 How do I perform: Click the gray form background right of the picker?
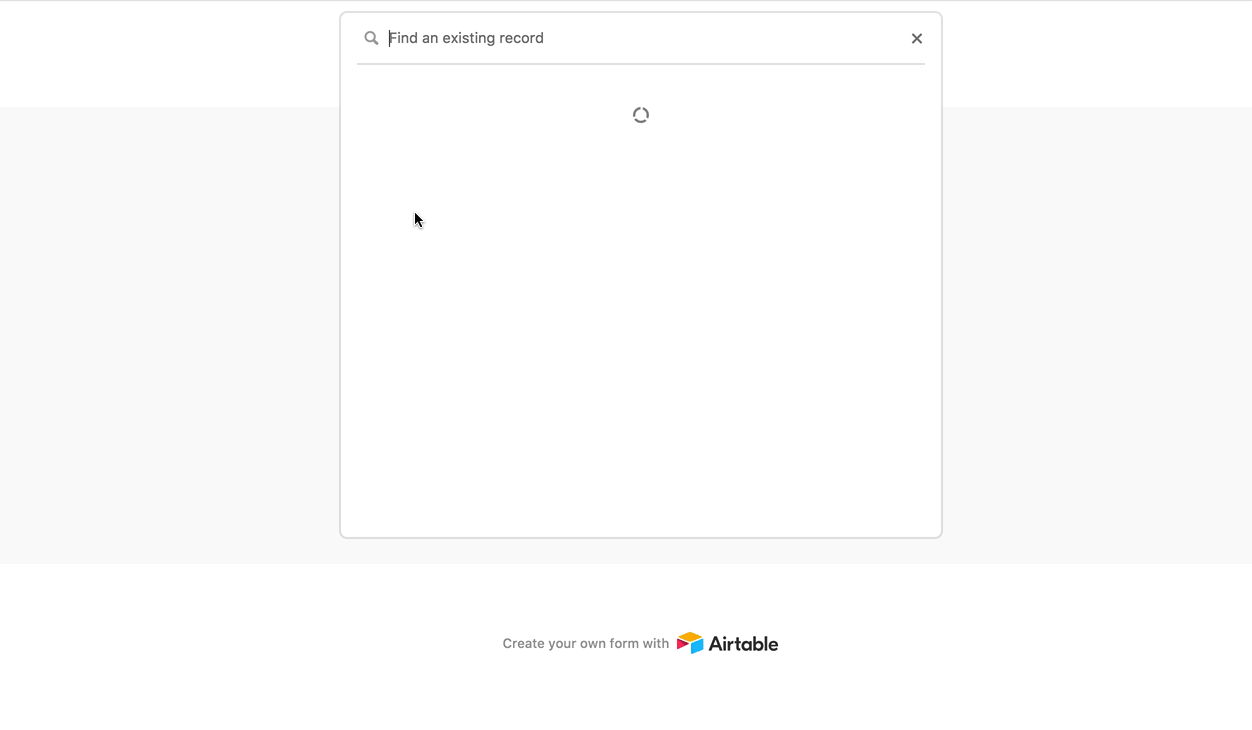click(x=1097, y=335)
